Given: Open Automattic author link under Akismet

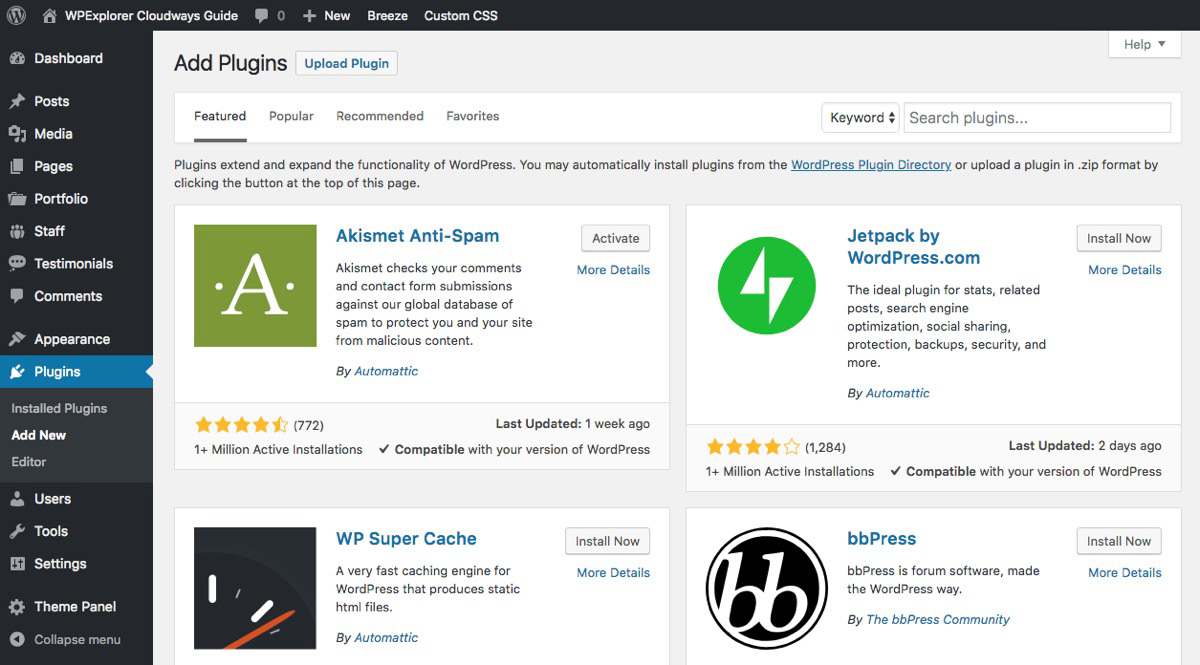Looking at the screenshot, I should point(386,371).
